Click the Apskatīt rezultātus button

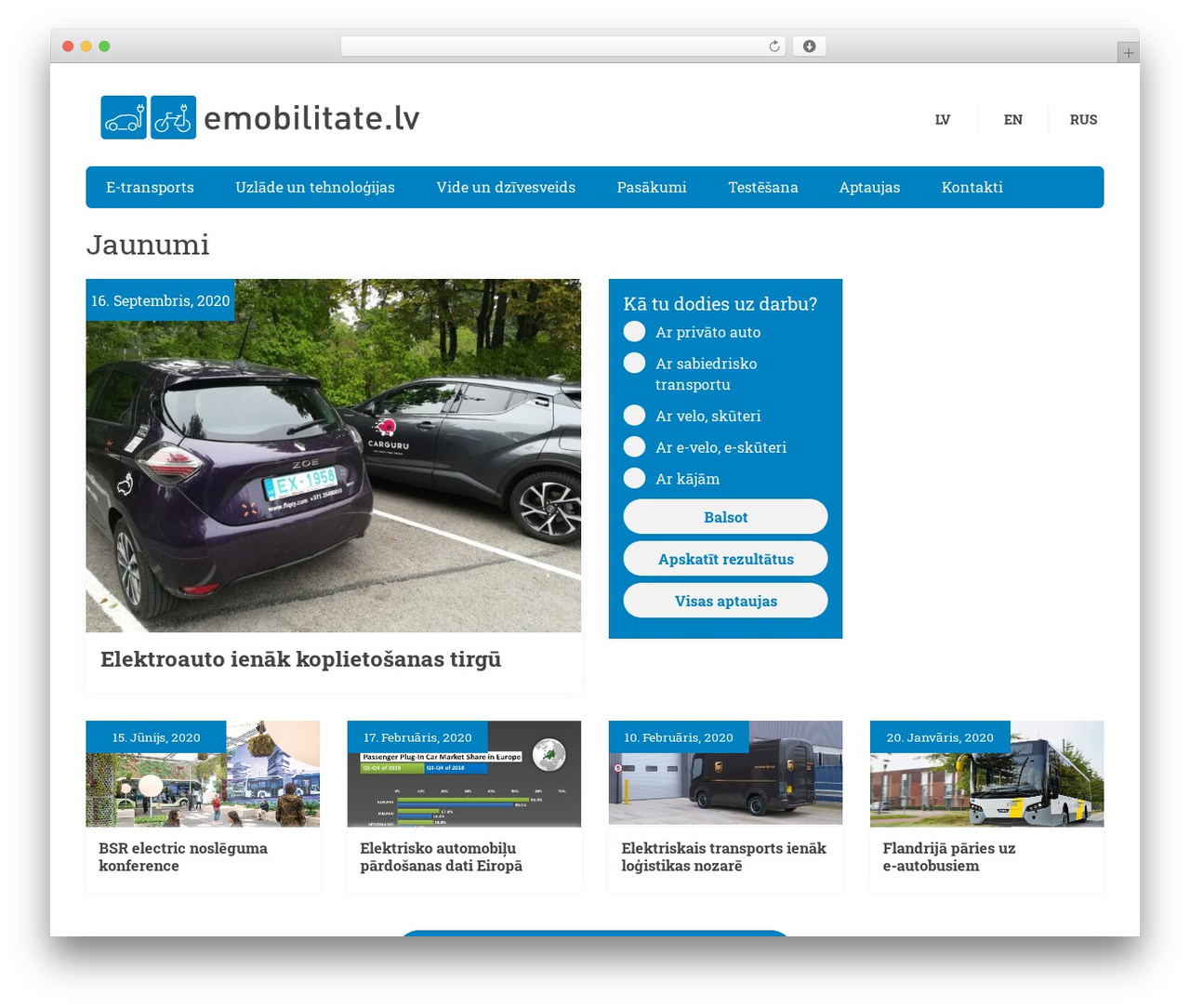tap(725, 559)
